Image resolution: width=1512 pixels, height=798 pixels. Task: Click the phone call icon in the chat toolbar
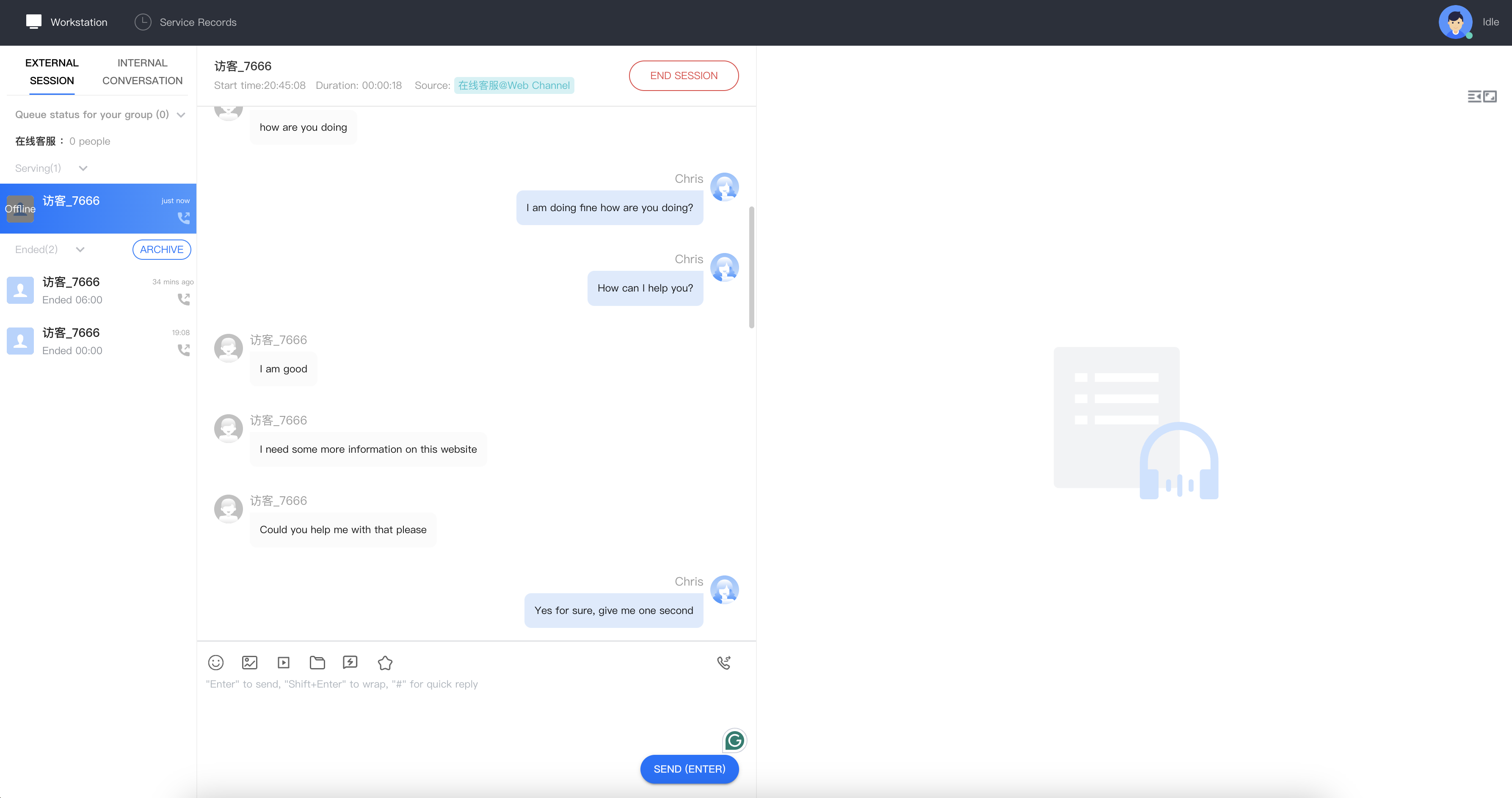pyautogui.click(x=724, y=663)
